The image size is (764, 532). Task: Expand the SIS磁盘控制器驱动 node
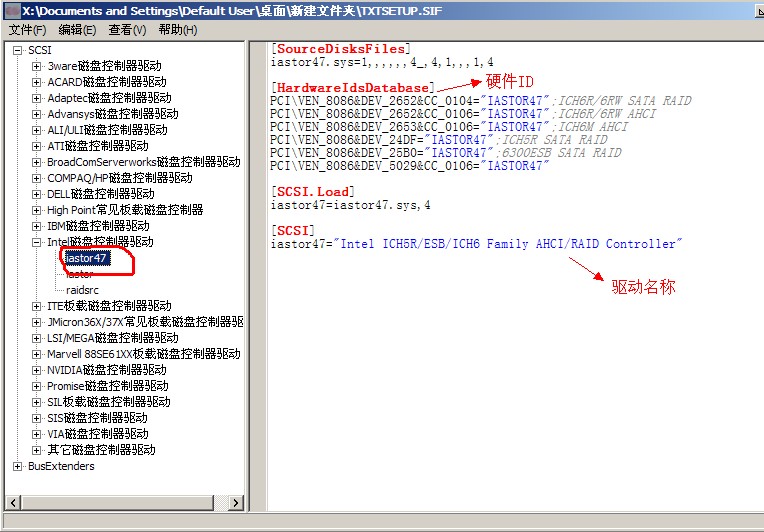(37, 418)
